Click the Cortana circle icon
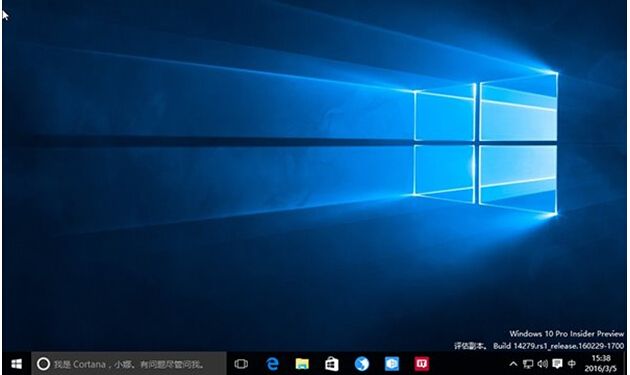 pyautogui.click(x=43, y=364)
